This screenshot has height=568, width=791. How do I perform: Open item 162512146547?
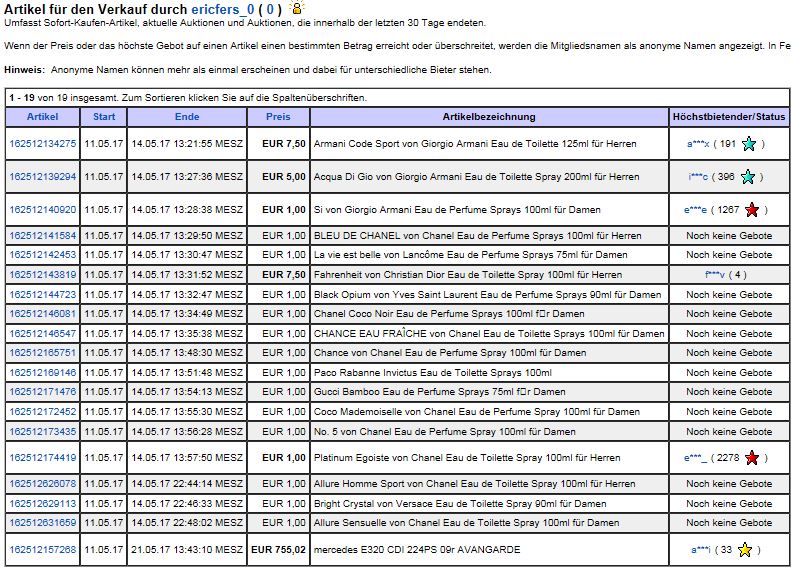[x=43, y=333]
